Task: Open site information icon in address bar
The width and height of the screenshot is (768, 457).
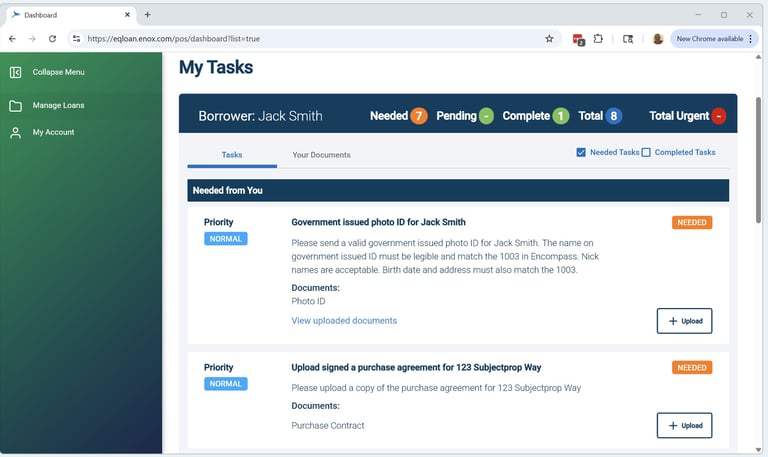Action: tap(76, 39)
